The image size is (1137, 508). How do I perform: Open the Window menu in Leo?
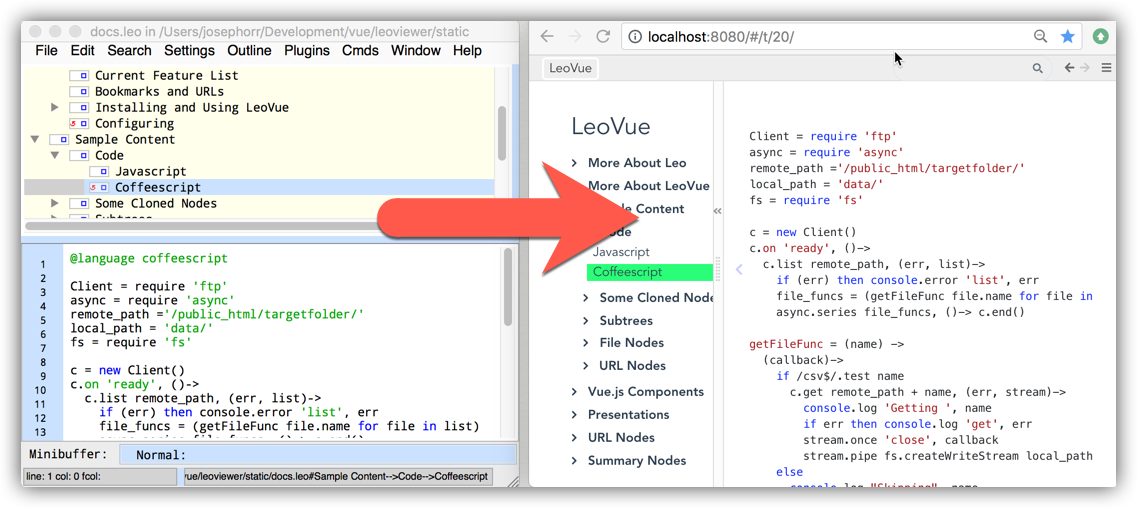(415, 51)
